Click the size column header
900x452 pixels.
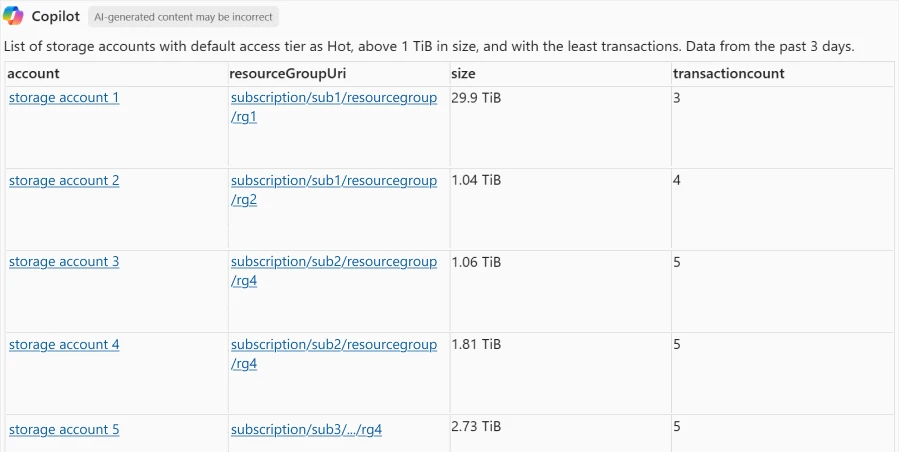pyautogui.click(x=463, y=74)
